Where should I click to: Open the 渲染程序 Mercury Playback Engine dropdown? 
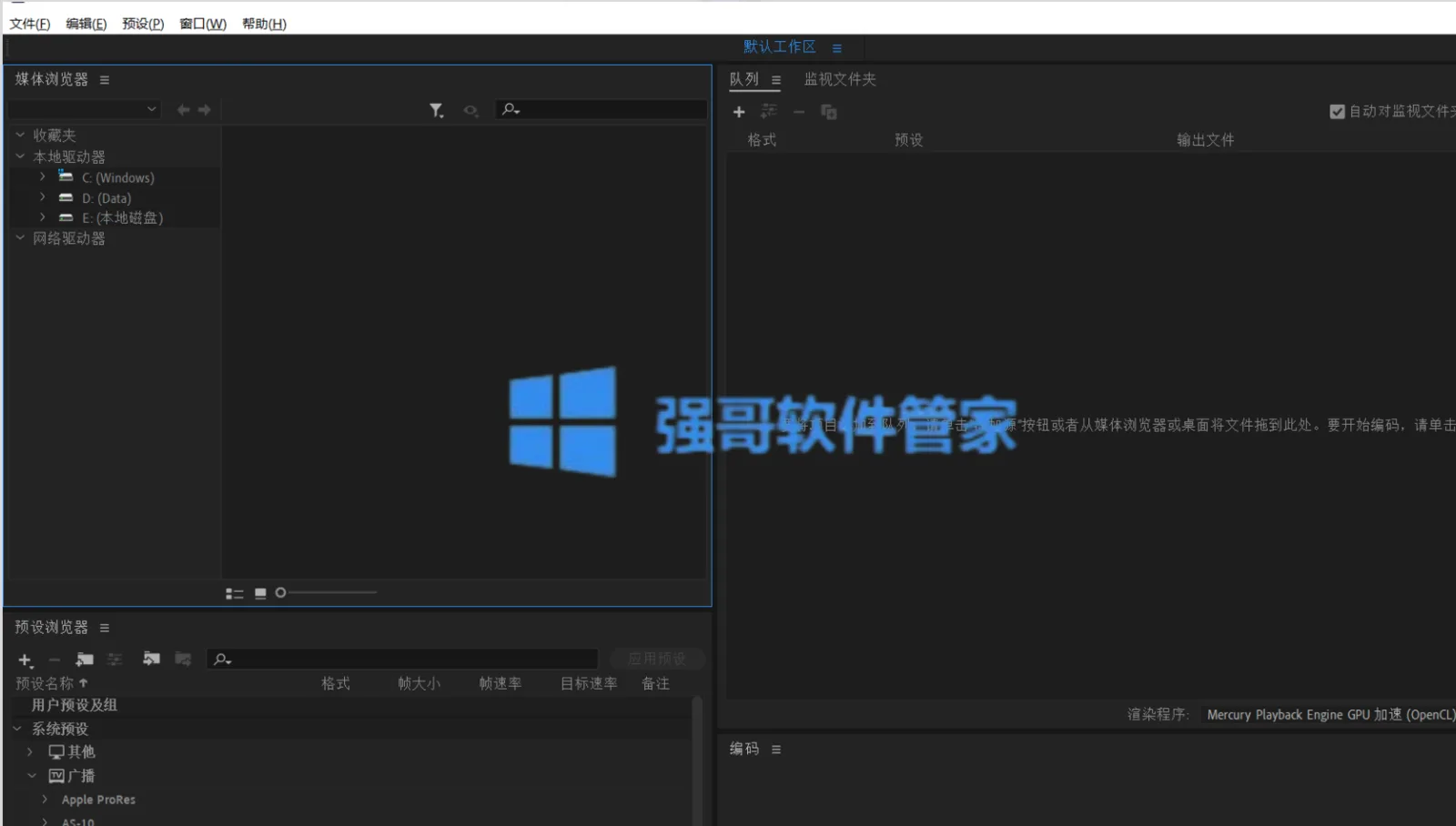(x=1328, y=715)
